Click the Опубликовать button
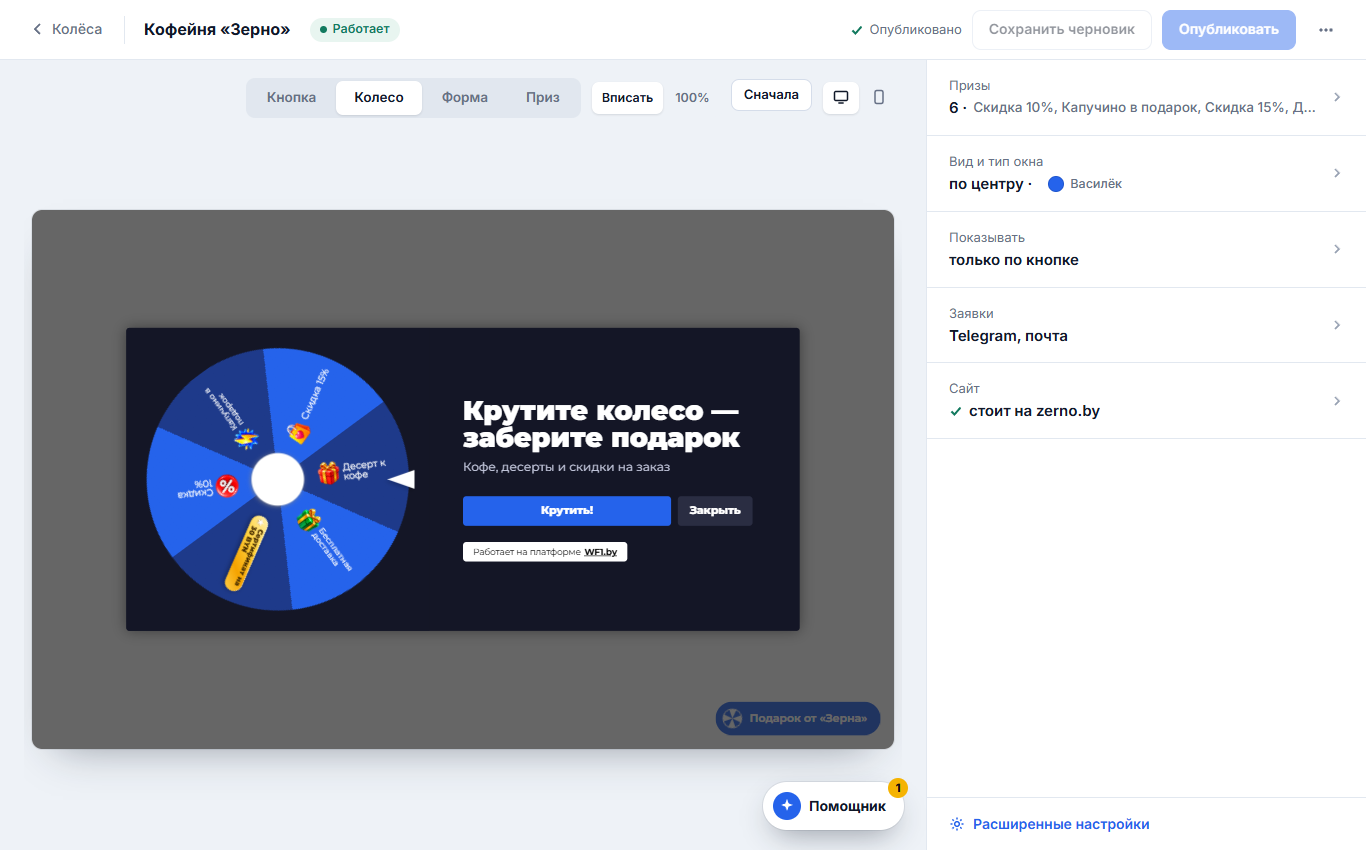This screenshot has width=1366, height=850. tap(1228, 29)
